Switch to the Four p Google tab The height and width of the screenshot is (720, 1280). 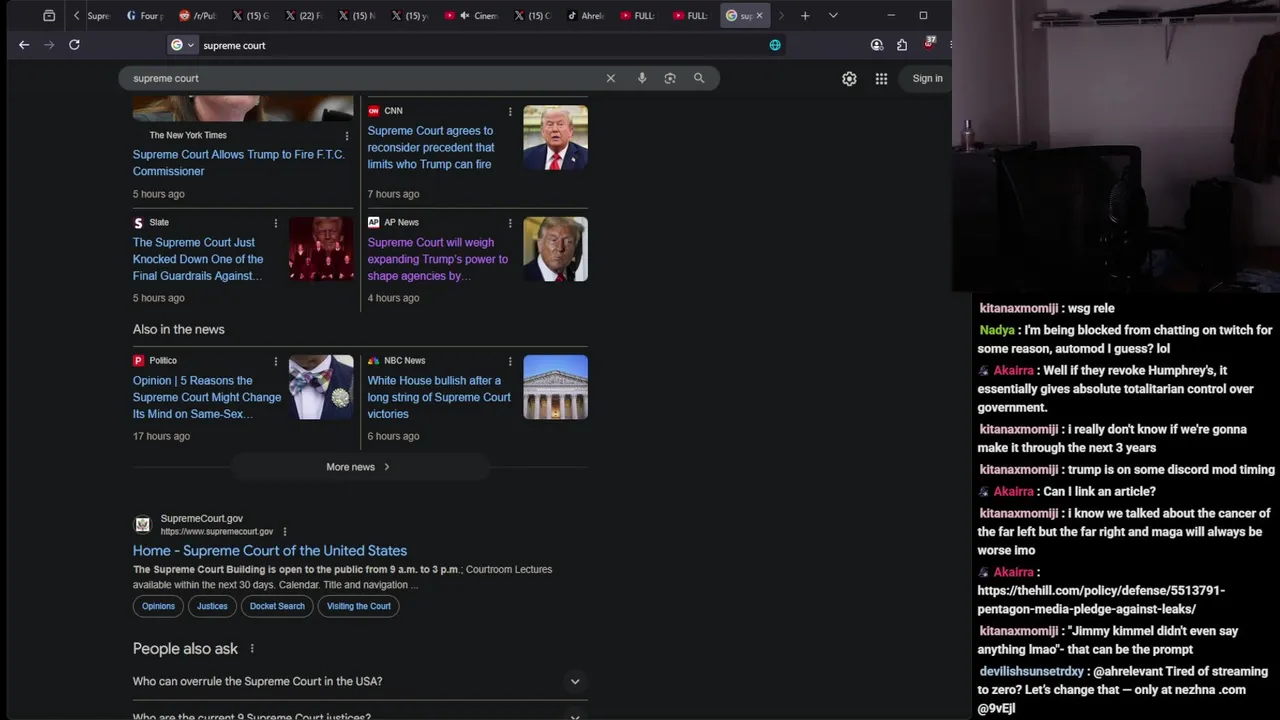pos(145,16)
